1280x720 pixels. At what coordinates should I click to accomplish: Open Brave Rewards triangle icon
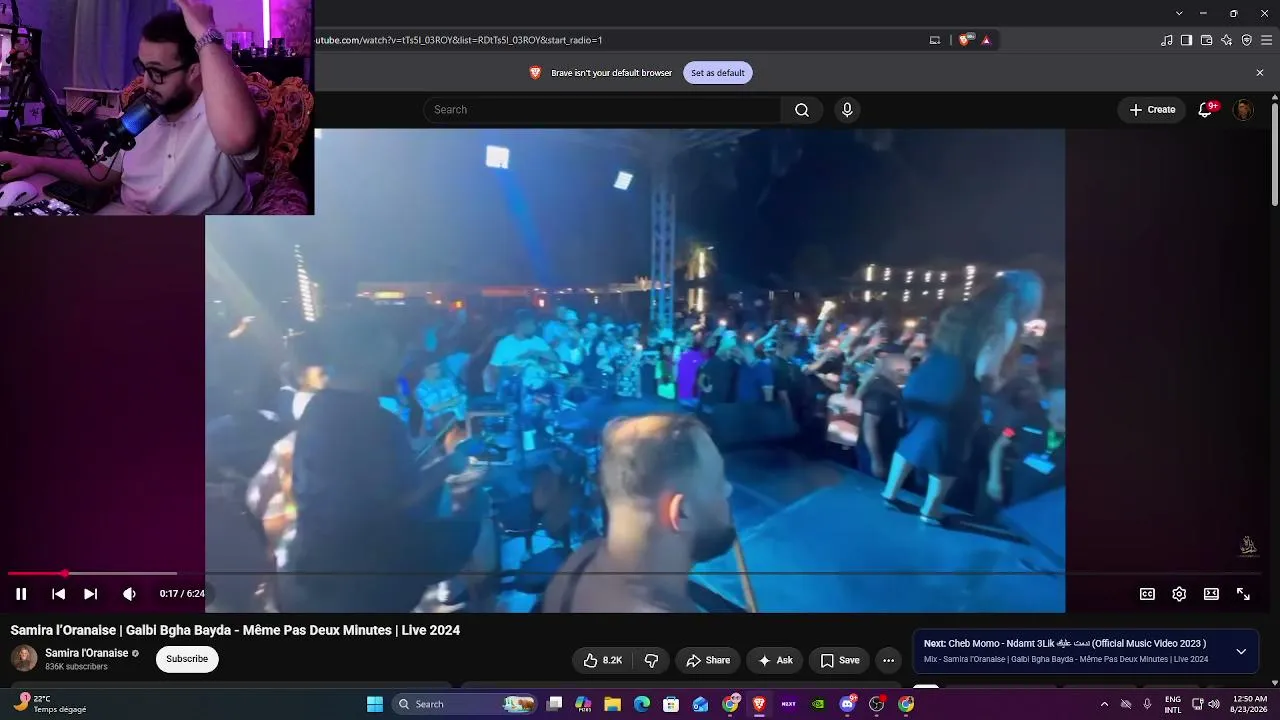click(986, 40)
